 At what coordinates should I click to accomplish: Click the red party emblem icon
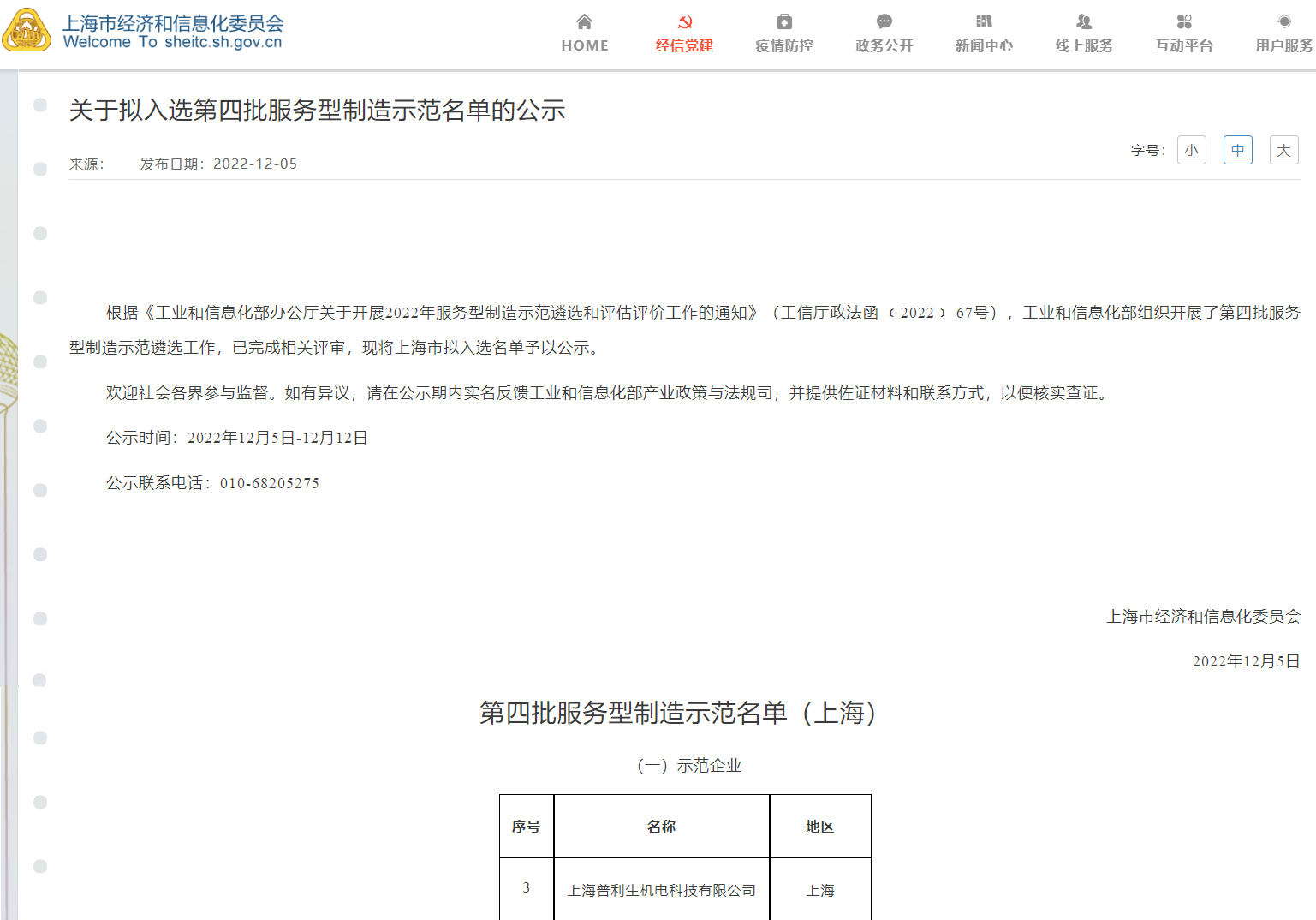[x=684, y=21]
